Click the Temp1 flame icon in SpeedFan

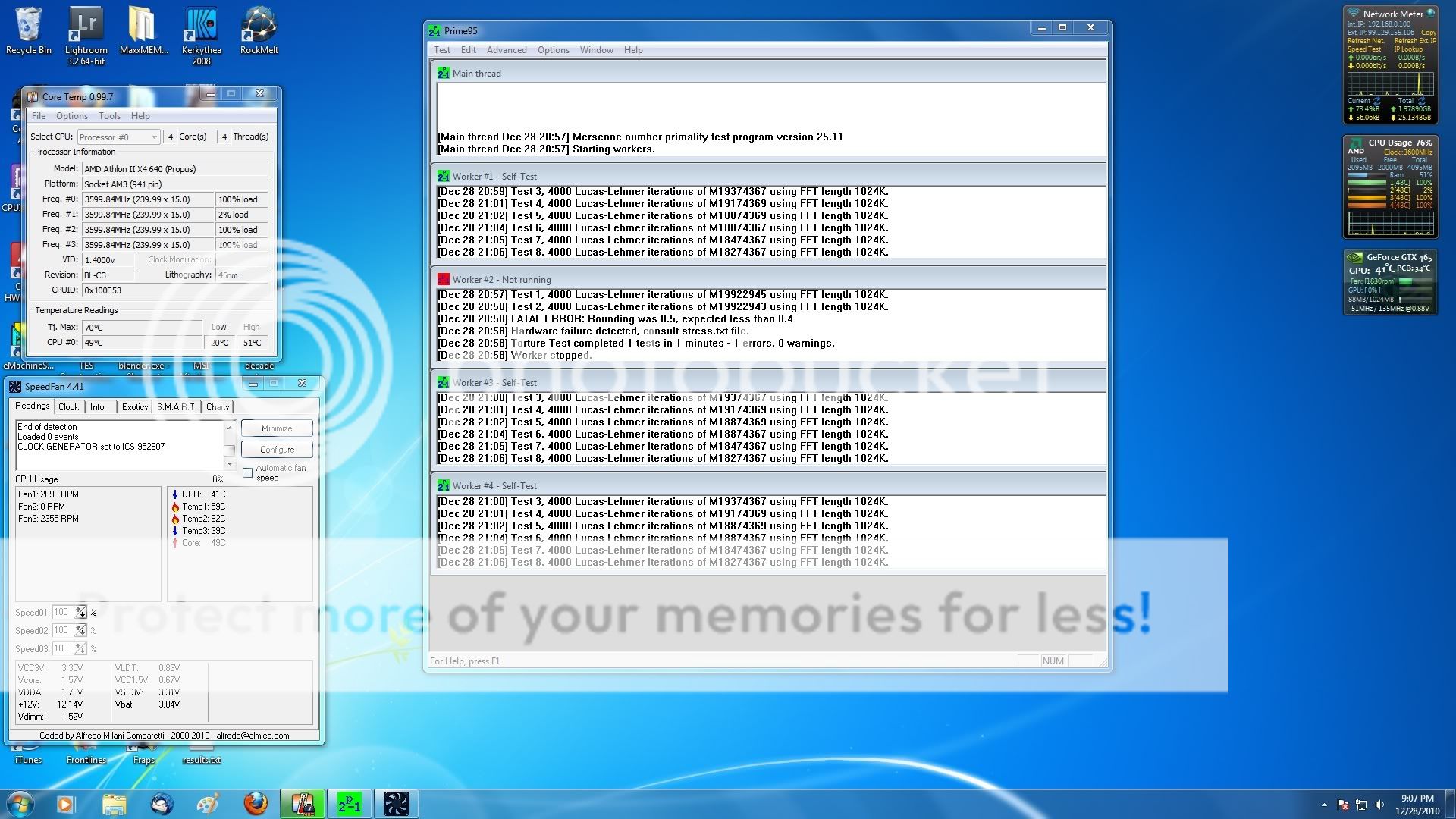[175, 507]
